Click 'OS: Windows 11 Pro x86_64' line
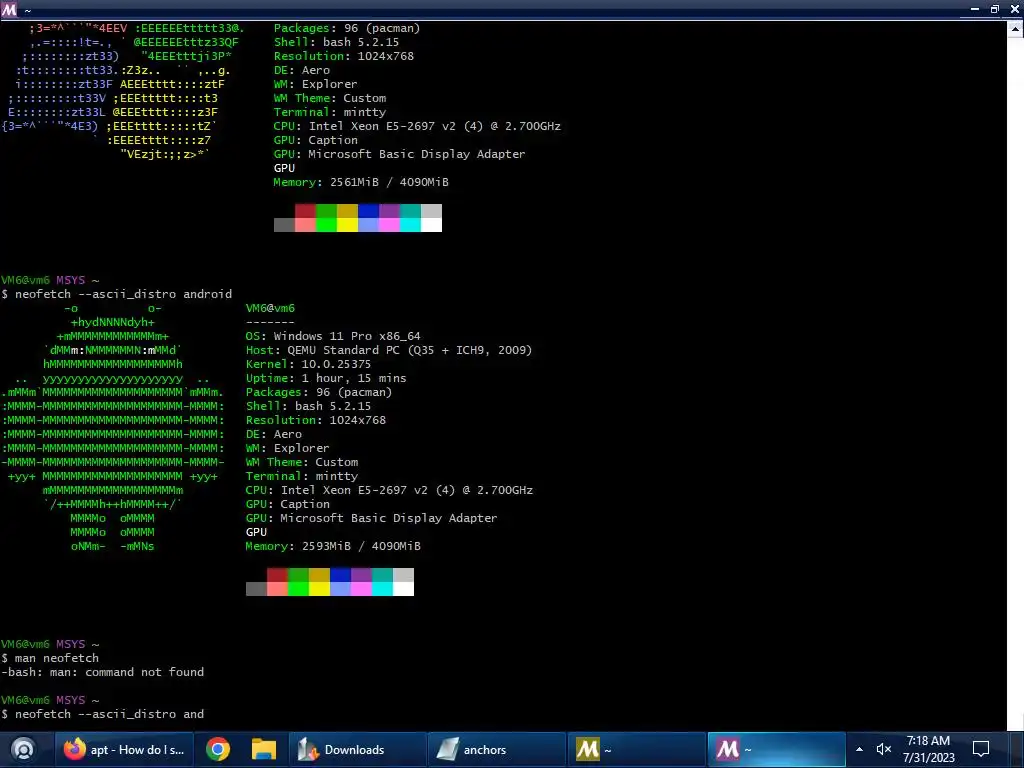 (333, 336)
